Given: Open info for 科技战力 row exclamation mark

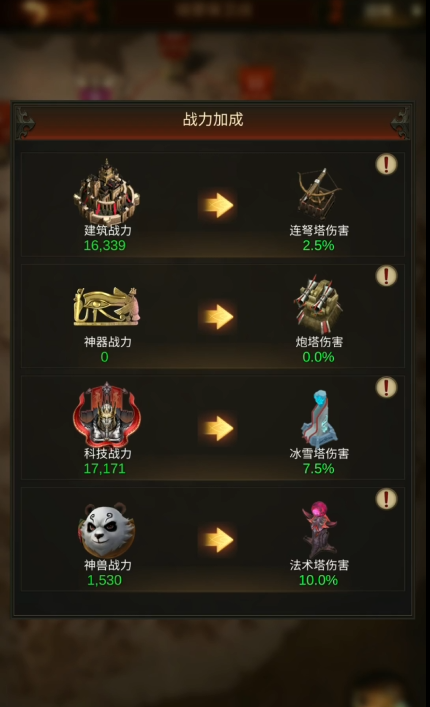Looking at the screenshot, I should pos(386,387).
